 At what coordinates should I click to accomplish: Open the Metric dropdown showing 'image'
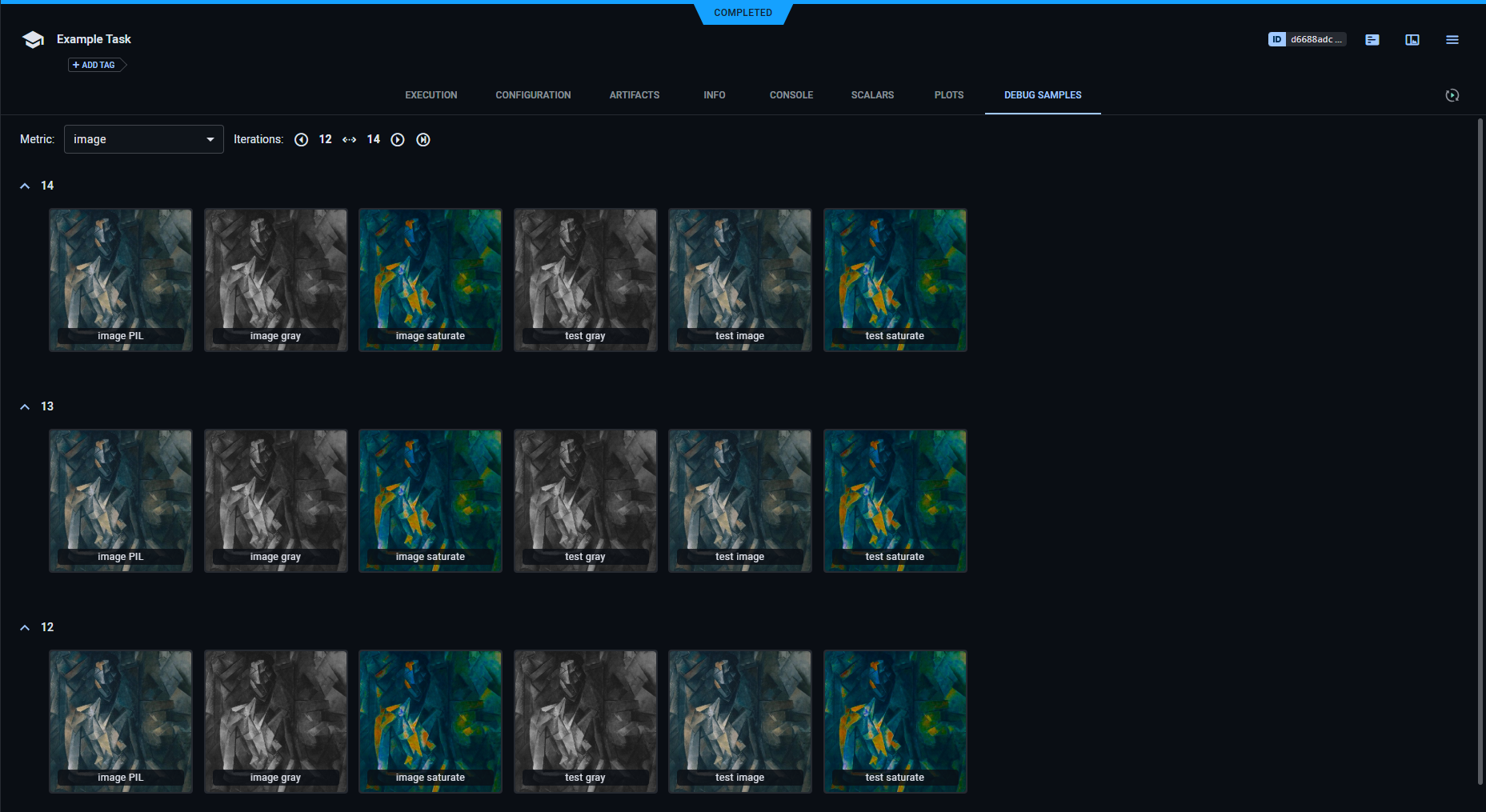point(143,139)
